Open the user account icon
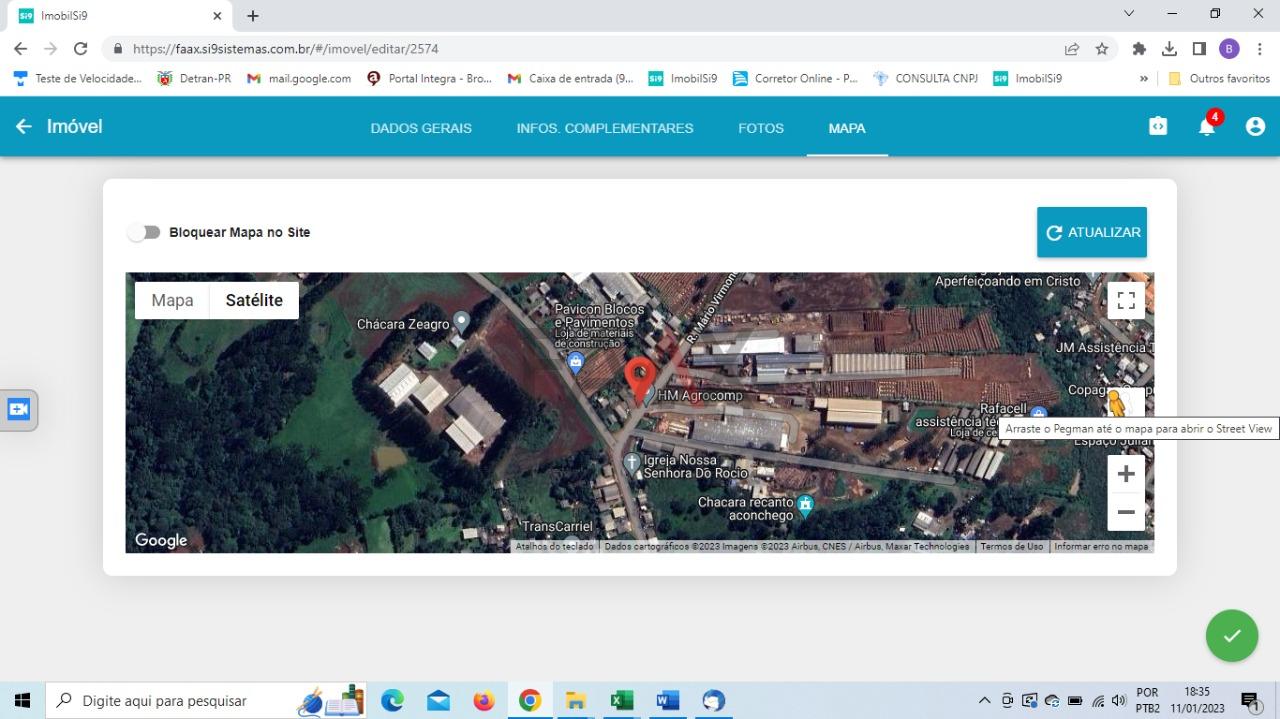The width and height of the screenshot is (1280, 719). [x=1255, y=126]
